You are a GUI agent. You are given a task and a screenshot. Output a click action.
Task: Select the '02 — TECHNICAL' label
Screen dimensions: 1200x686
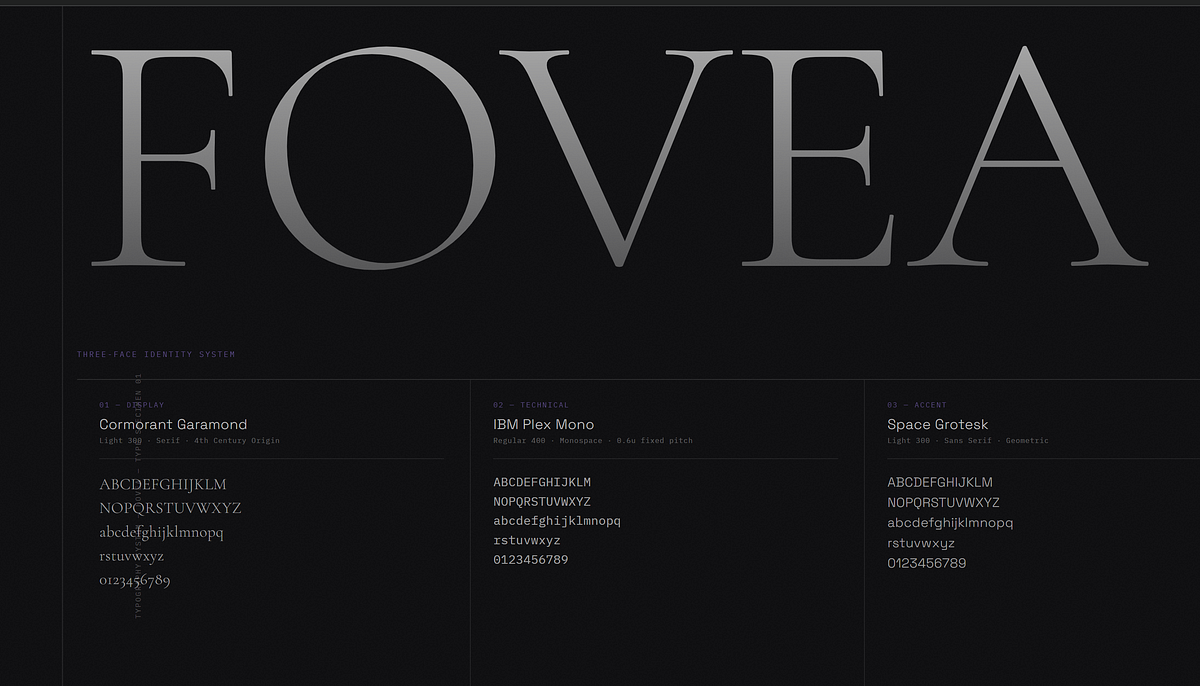pos(531,405)
